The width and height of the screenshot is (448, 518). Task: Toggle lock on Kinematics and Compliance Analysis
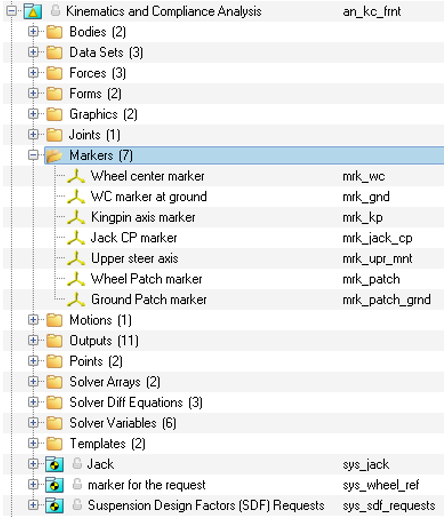coord(55,11)
